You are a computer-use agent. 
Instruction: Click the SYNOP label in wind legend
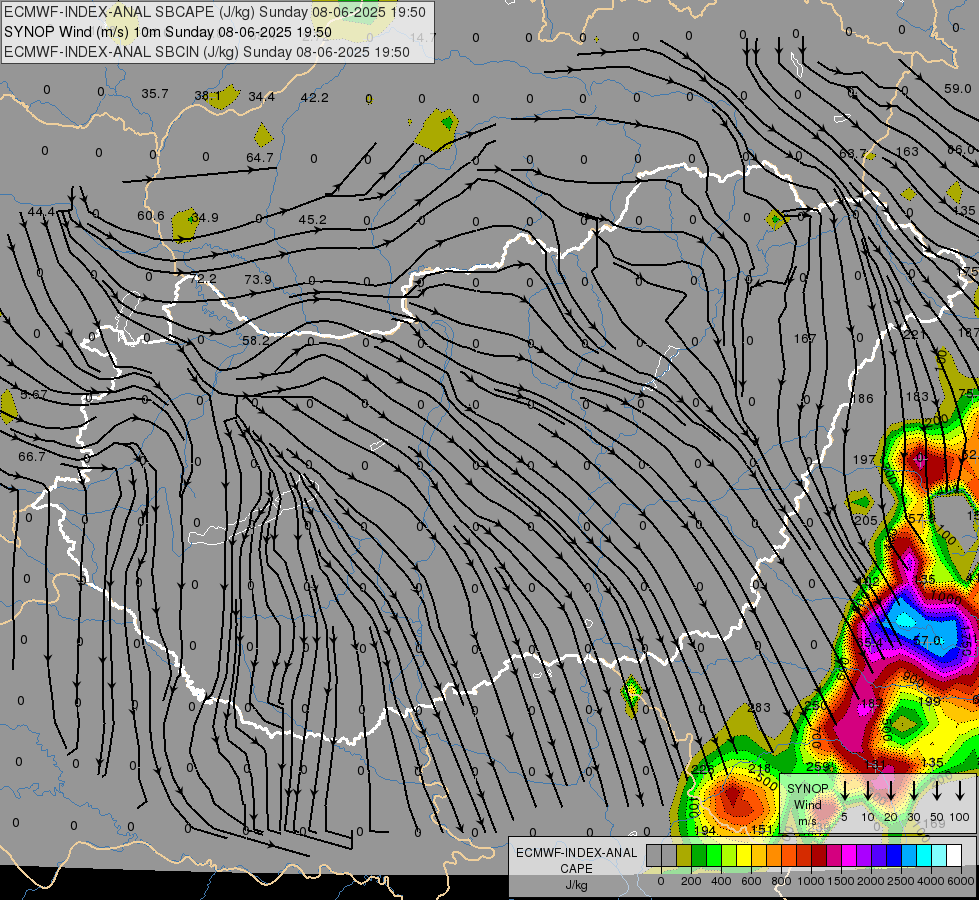tap(807, 789)
